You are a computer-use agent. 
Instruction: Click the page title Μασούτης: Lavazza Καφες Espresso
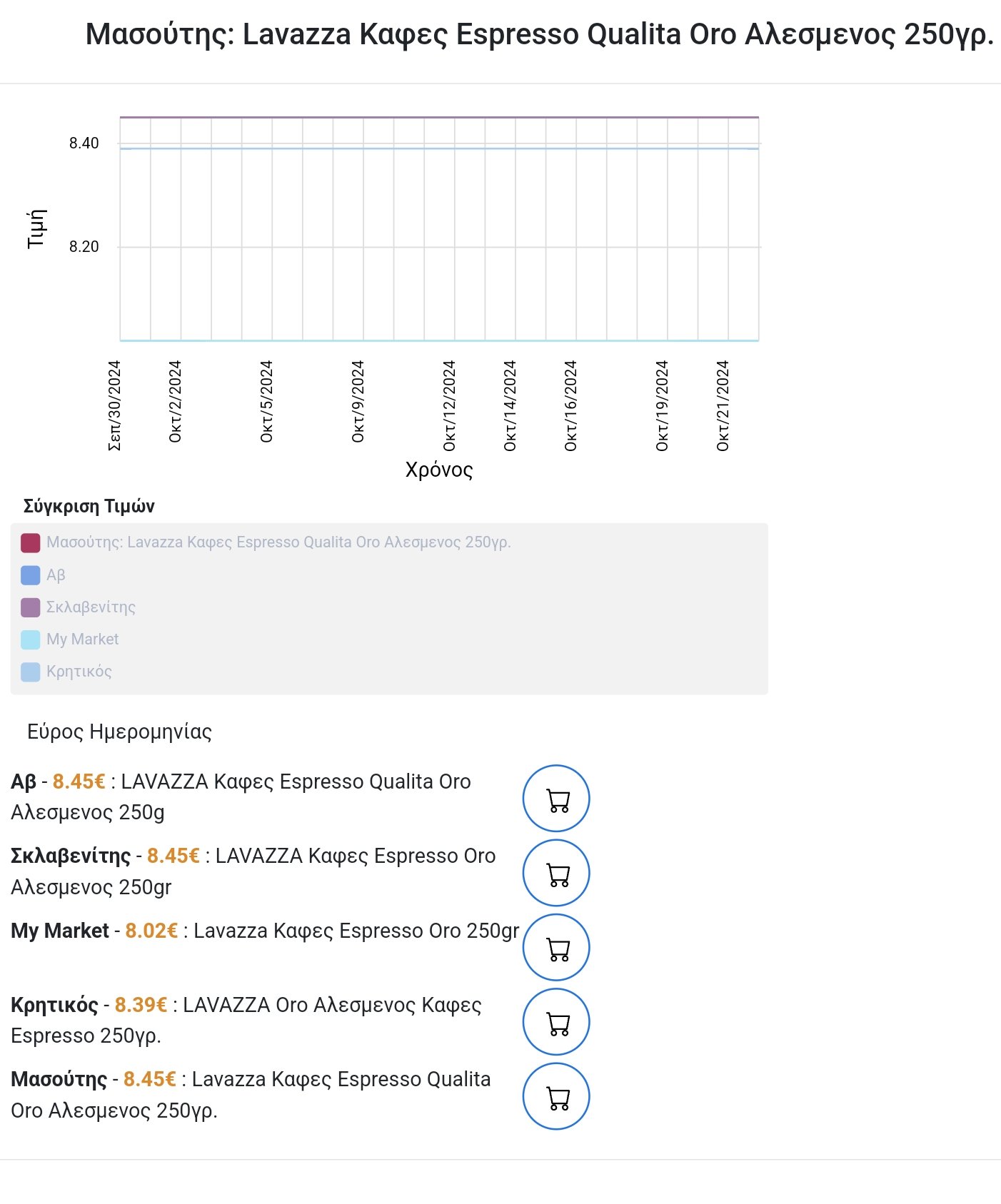(540, 34)
